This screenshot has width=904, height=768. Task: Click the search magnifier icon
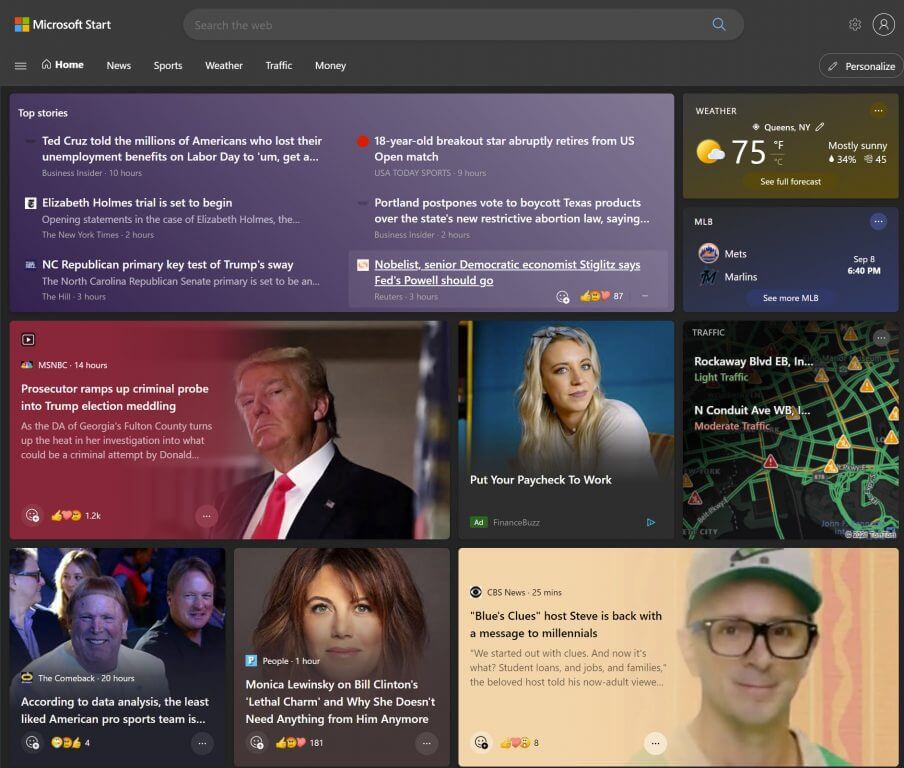[718, 24]
